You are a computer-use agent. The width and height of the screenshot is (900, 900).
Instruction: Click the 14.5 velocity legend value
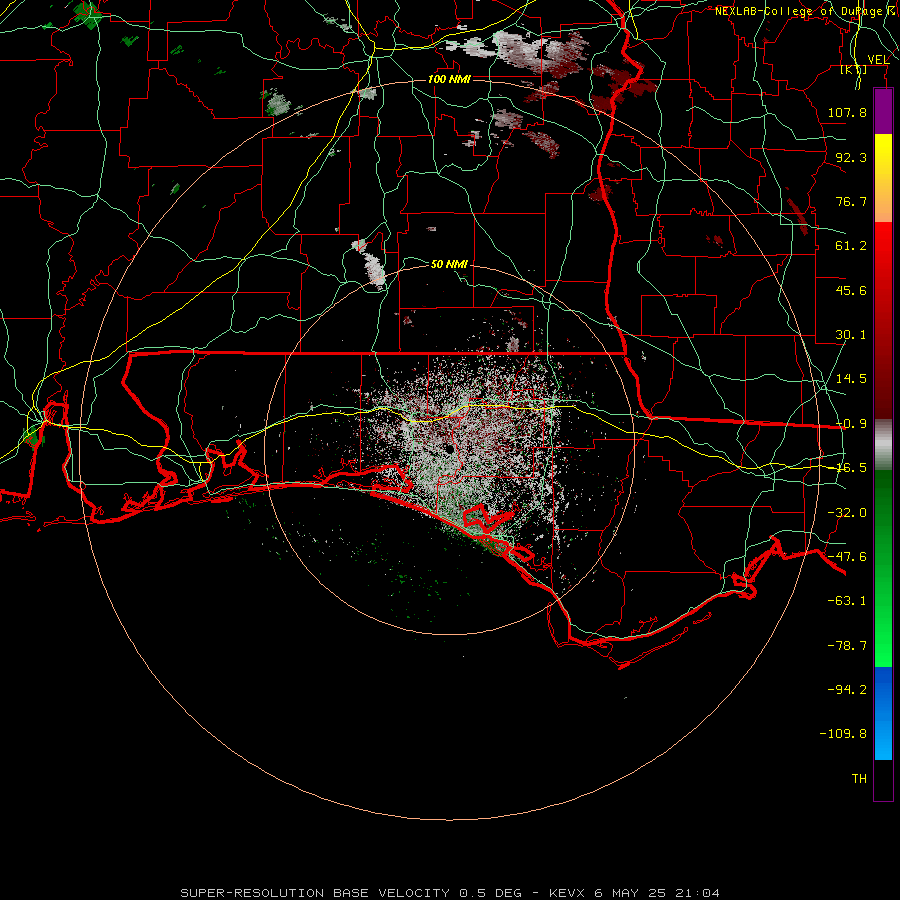click(851, 379)
